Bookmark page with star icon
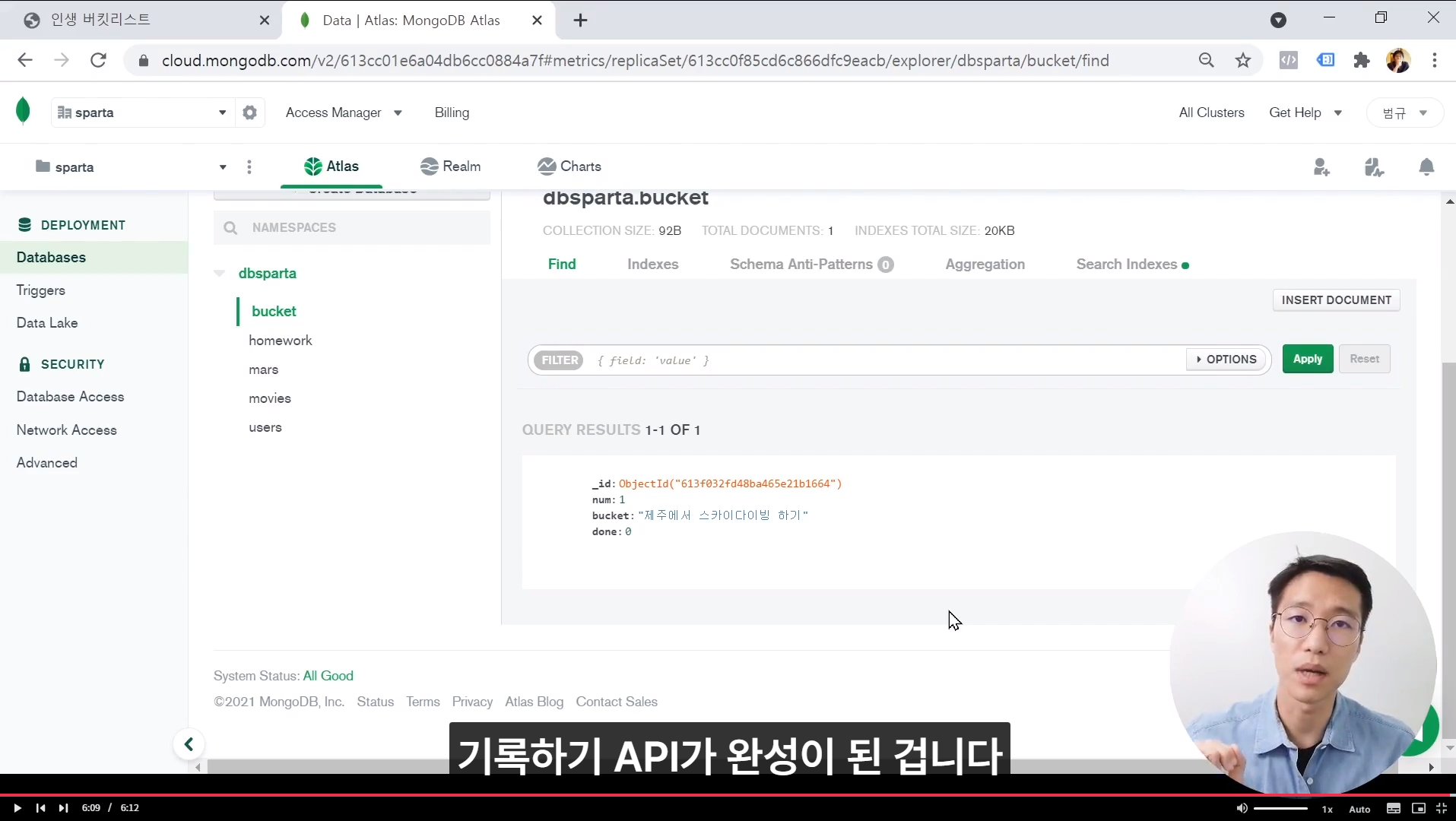Viewport: 1456px width, 821px height. [x=1243, y=60]
